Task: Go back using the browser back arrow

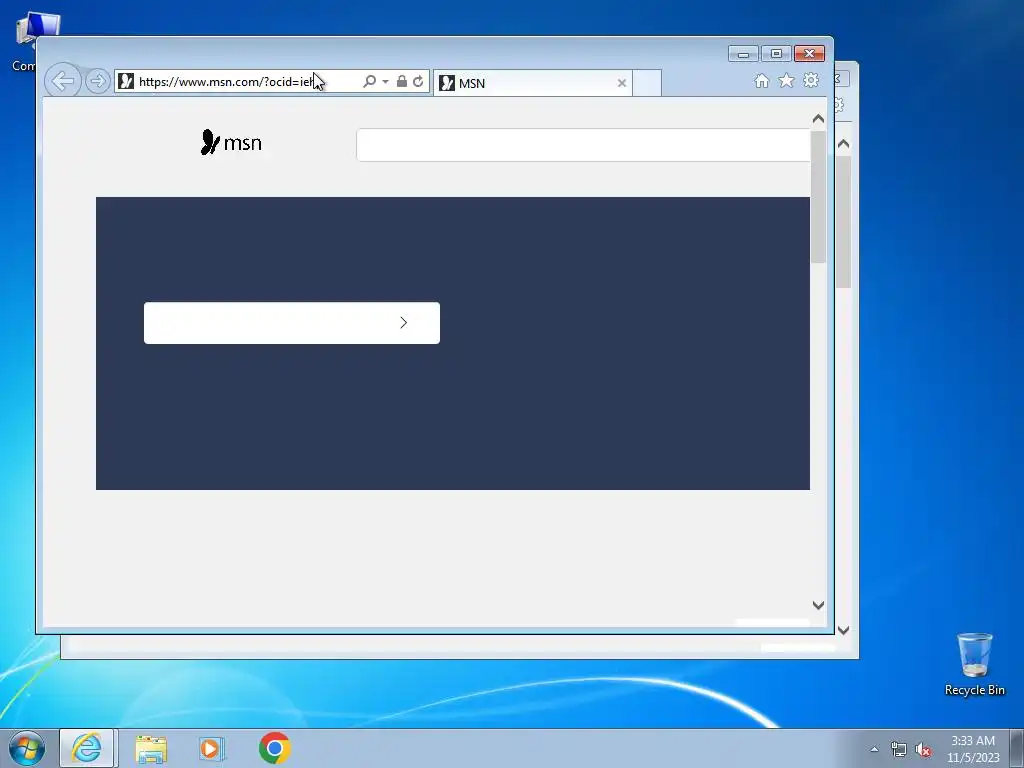Action: [63, 81]
